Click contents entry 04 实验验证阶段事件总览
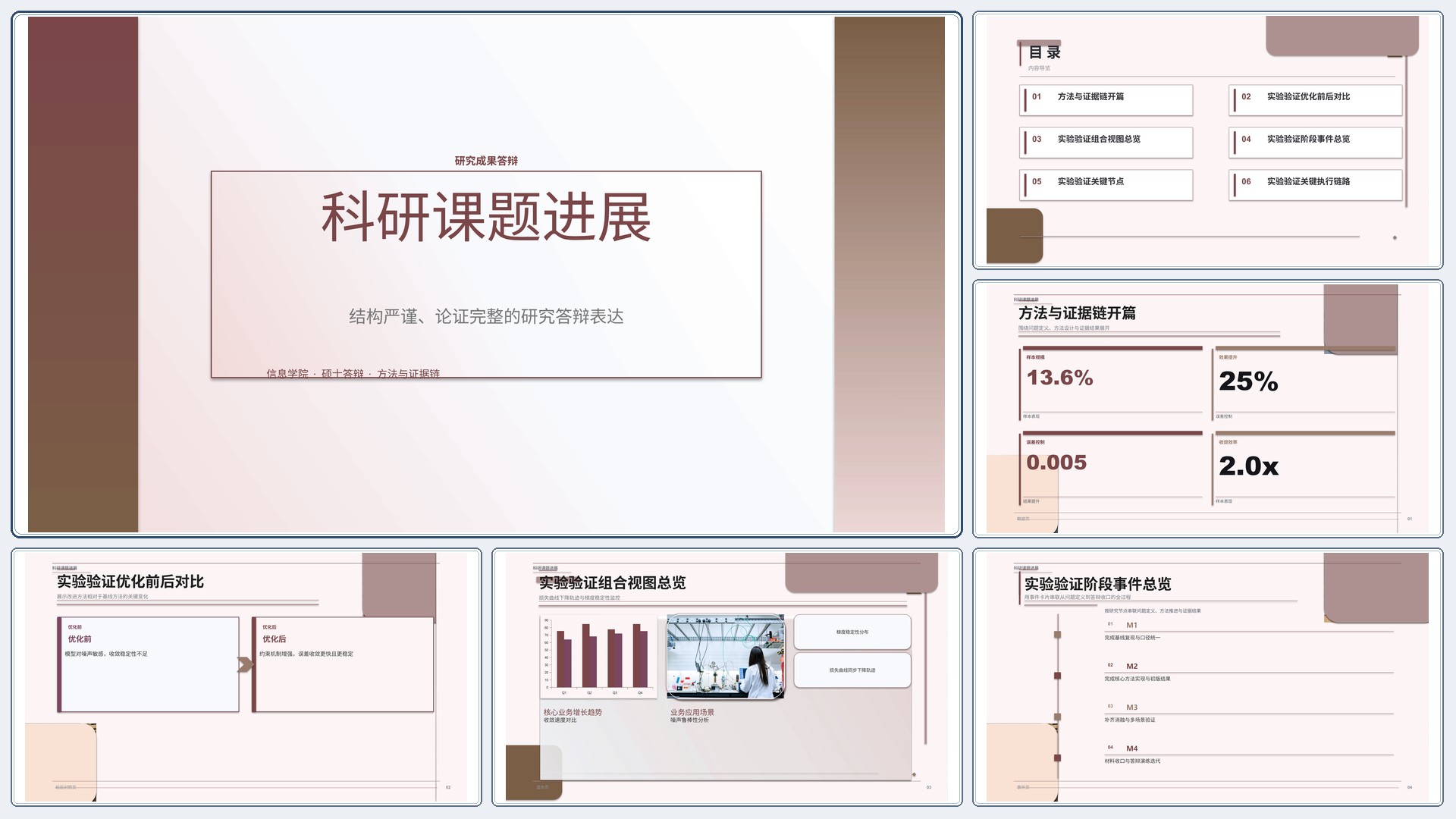The width and height of the screenshot is (1456, 819). tap(1315, 143)
